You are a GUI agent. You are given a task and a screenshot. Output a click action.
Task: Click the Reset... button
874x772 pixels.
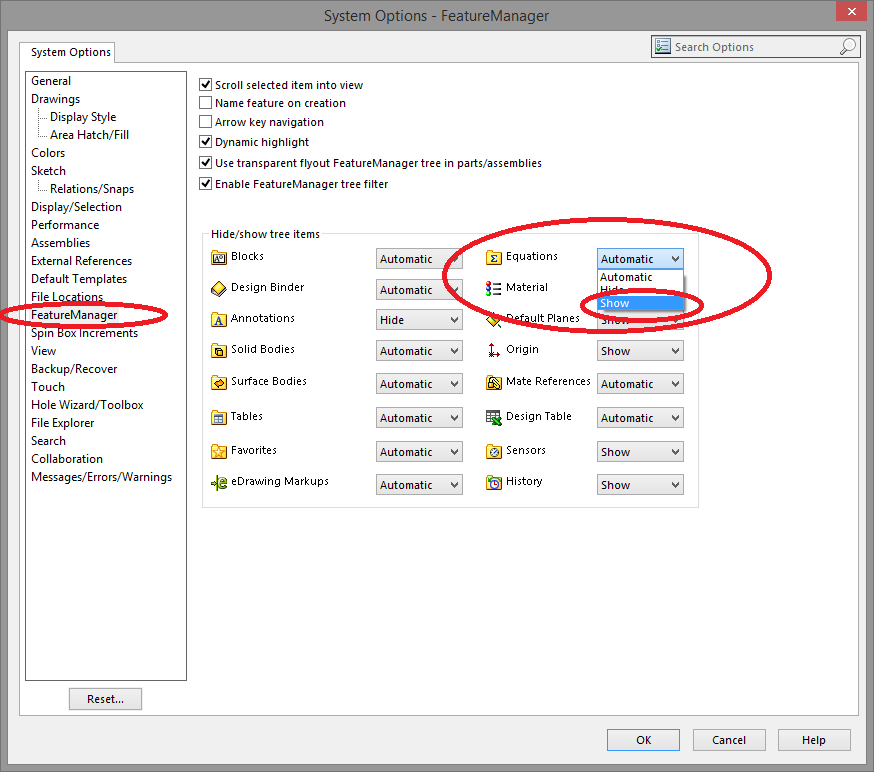(105, 699)
